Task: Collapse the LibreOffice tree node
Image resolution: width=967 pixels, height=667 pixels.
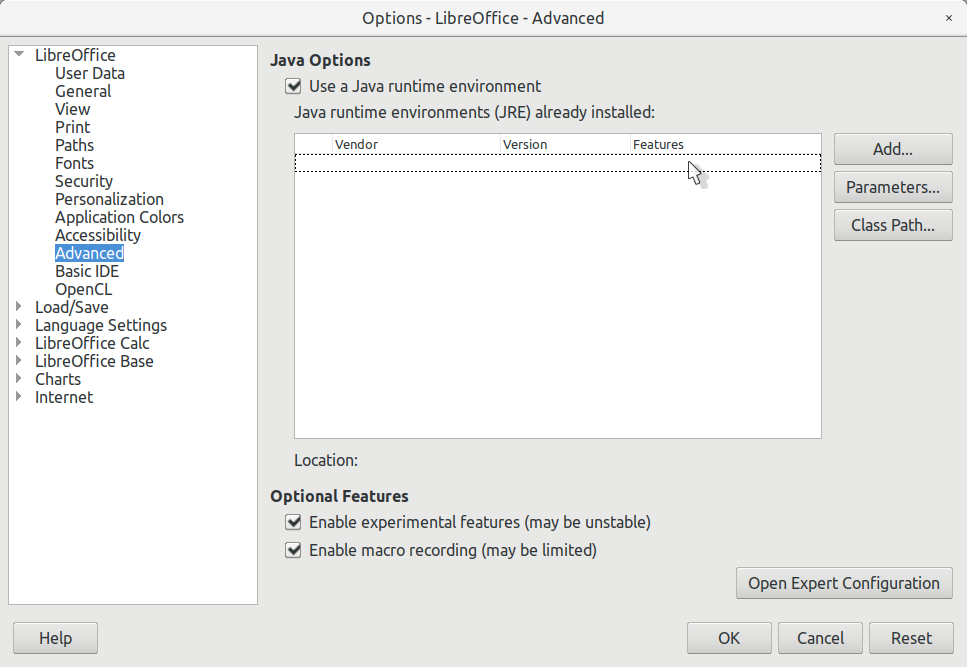Action: 19,55
